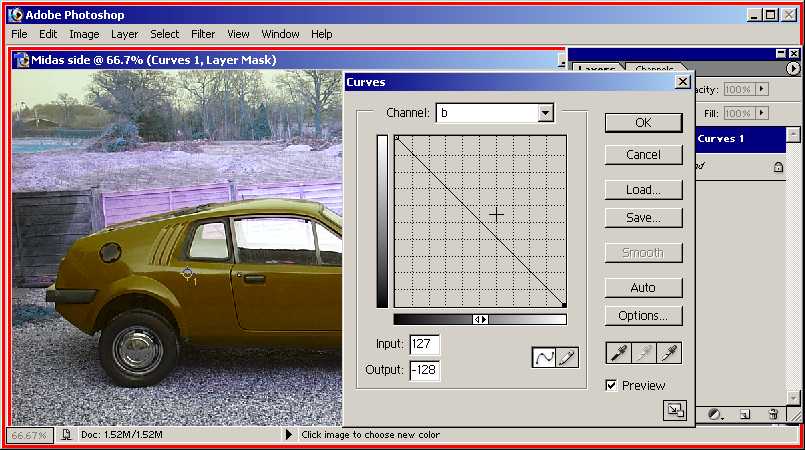805x450 pixels.
Task: Choose the curve point editing tool
Action: click(544, 357)
